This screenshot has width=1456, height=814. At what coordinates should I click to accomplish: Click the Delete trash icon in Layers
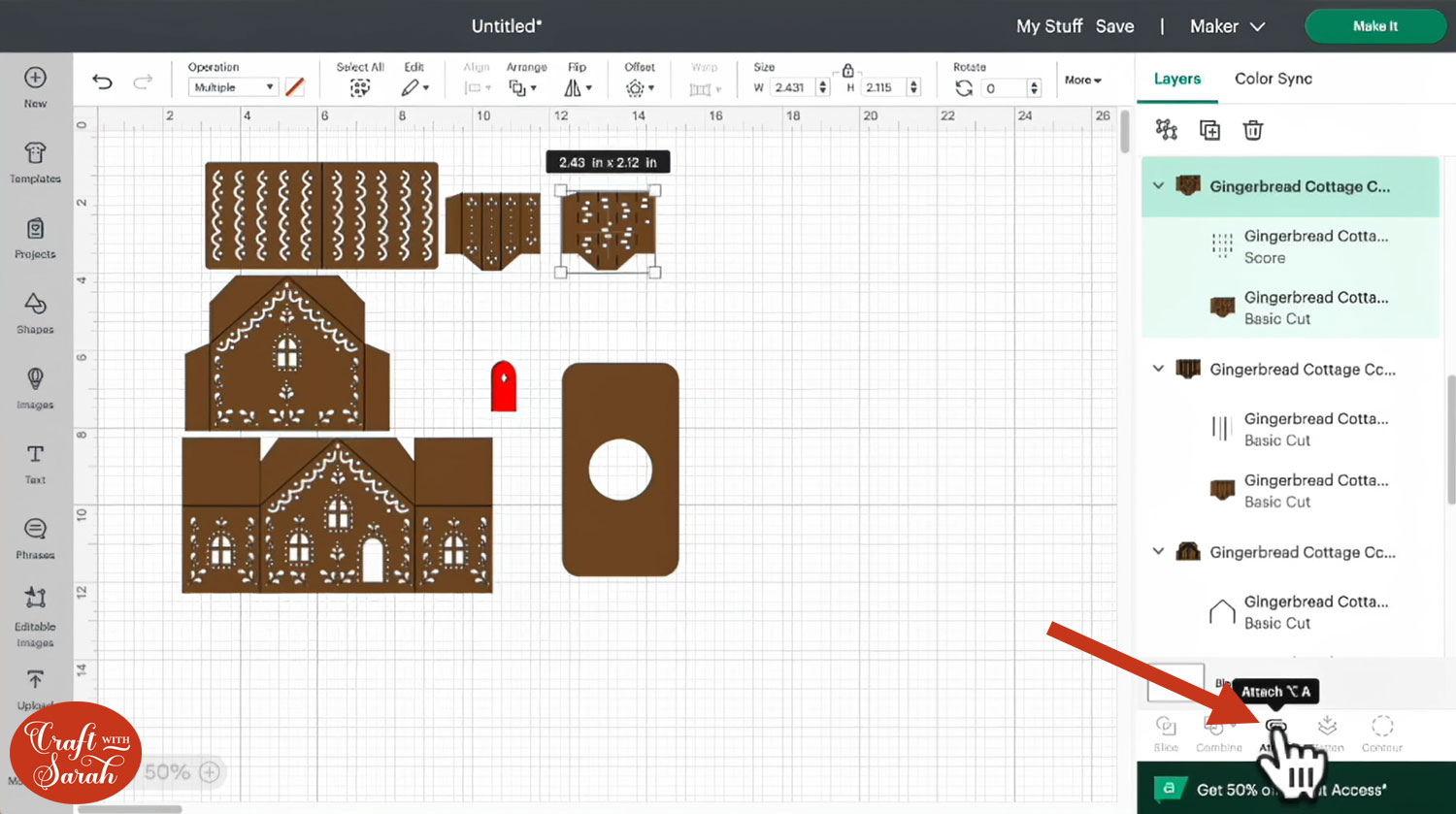click(x=1253, y=130)
